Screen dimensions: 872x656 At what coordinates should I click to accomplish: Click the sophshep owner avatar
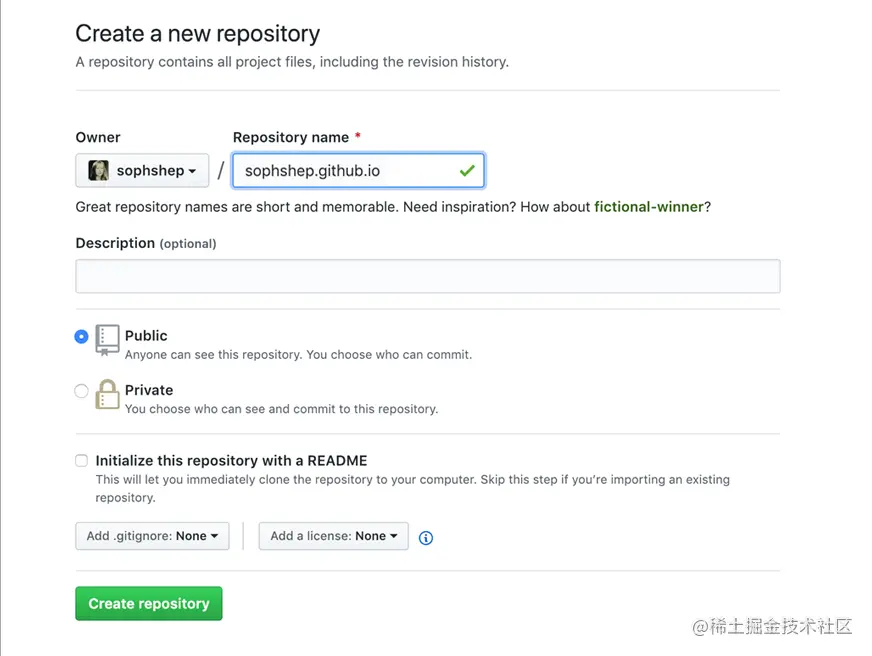(99, 170)
